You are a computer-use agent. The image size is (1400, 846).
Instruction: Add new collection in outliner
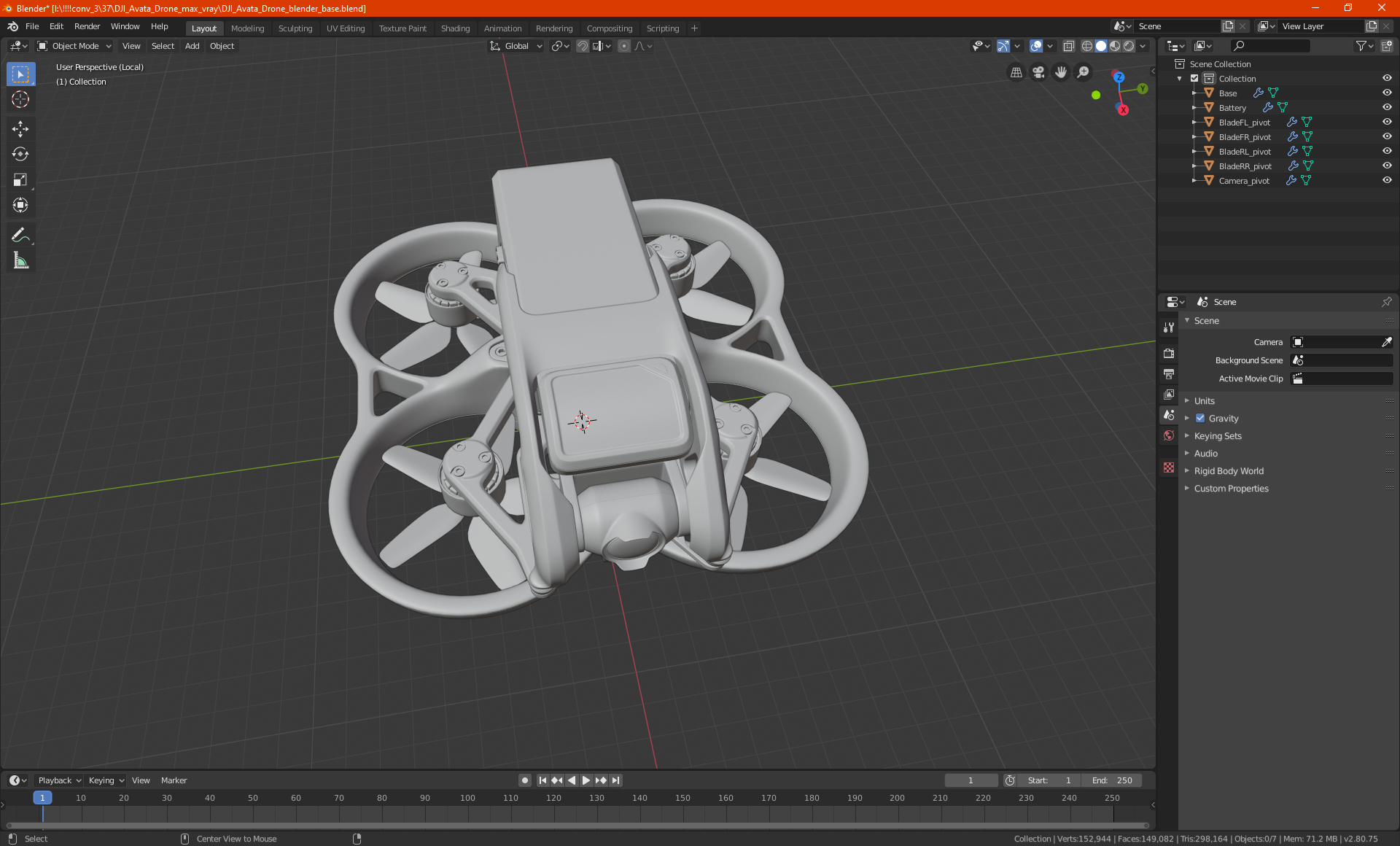click(x=1386, y=46)
